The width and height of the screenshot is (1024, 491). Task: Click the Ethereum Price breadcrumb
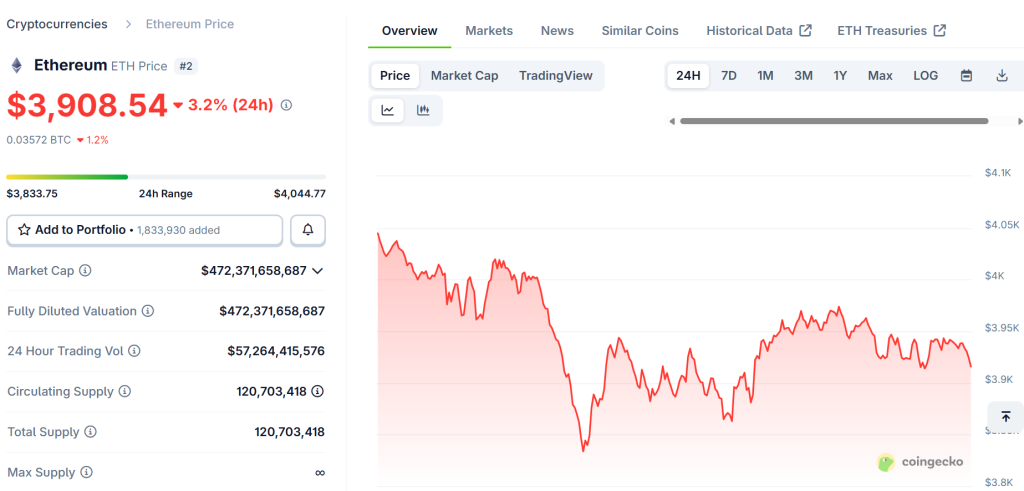[x=190, y=24]
